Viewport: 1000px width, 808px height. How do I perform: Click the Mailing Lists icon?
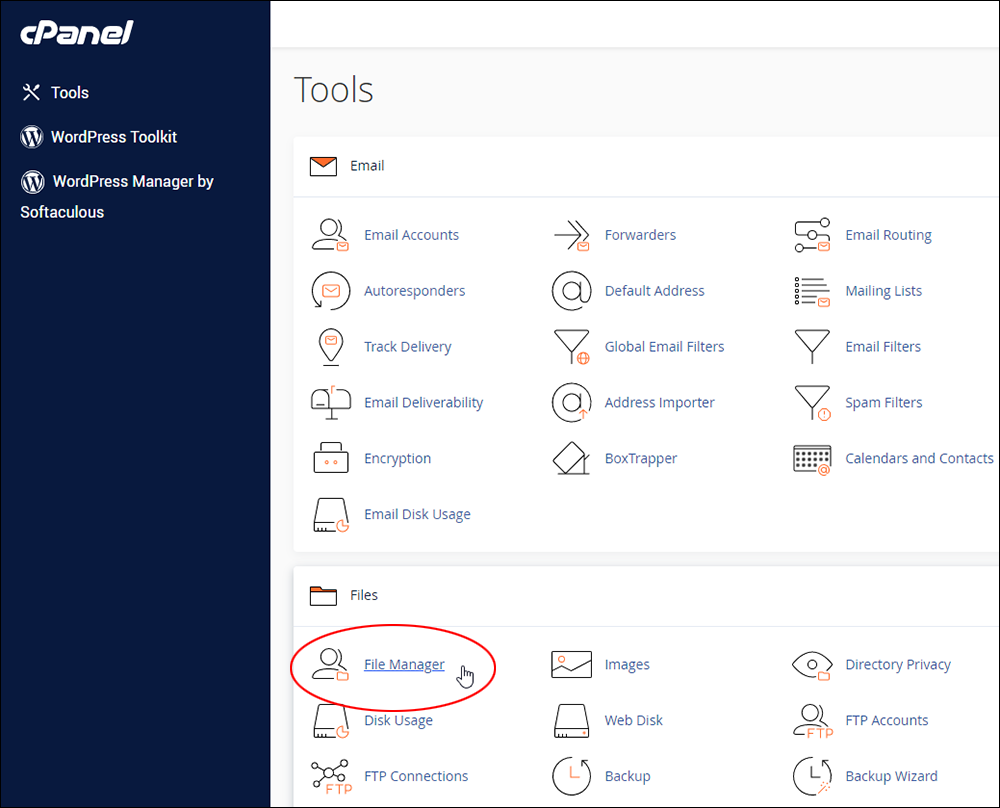[812, 291]
